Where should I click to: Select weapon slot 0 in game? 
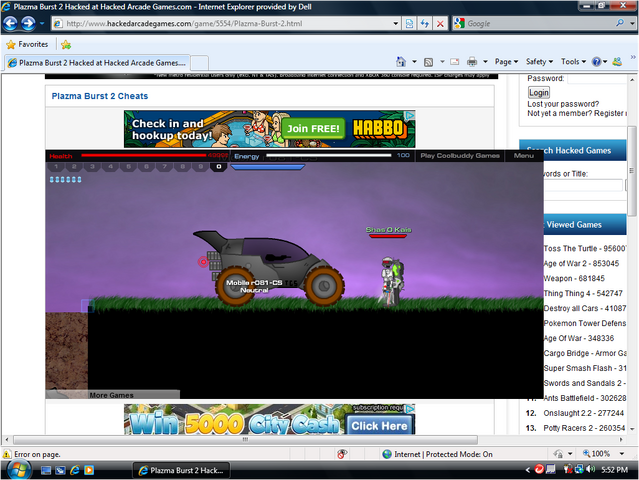click(218, 166)
